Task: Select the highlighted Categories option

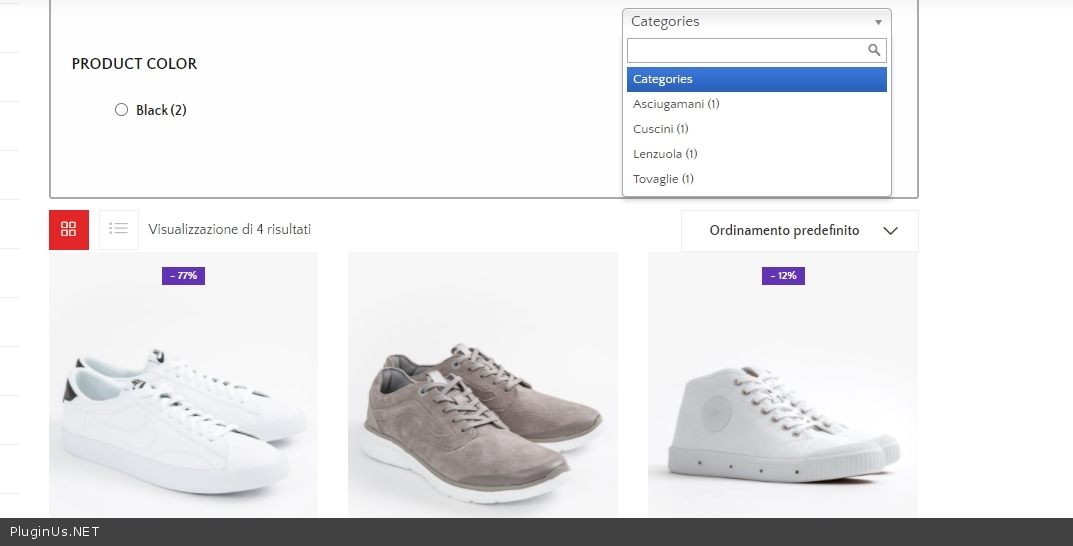Action: pyautogui.click(x=756, y=79)
